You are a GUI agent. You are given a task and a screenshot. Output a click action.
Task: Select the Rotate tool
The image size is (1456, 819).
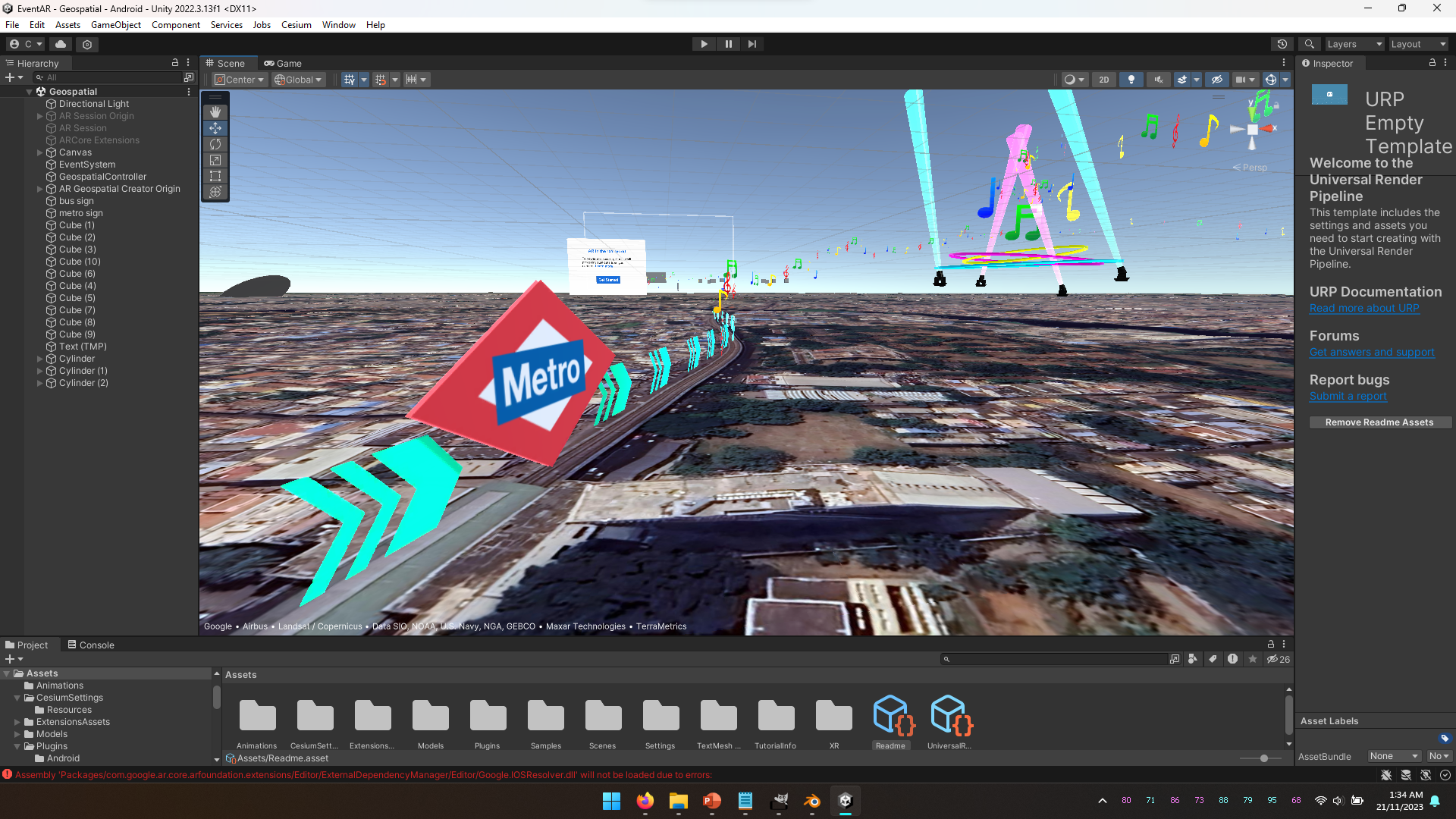click(x=215, y=144)
